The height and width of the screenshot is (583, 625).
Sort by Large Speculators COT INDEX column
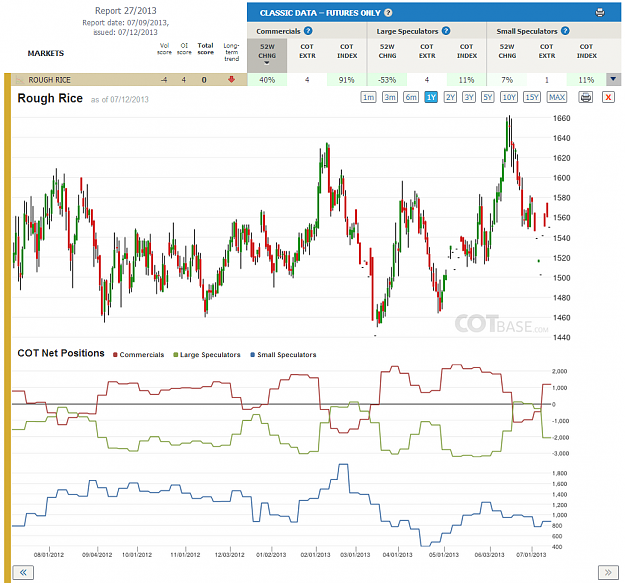(x=466, y=51)
